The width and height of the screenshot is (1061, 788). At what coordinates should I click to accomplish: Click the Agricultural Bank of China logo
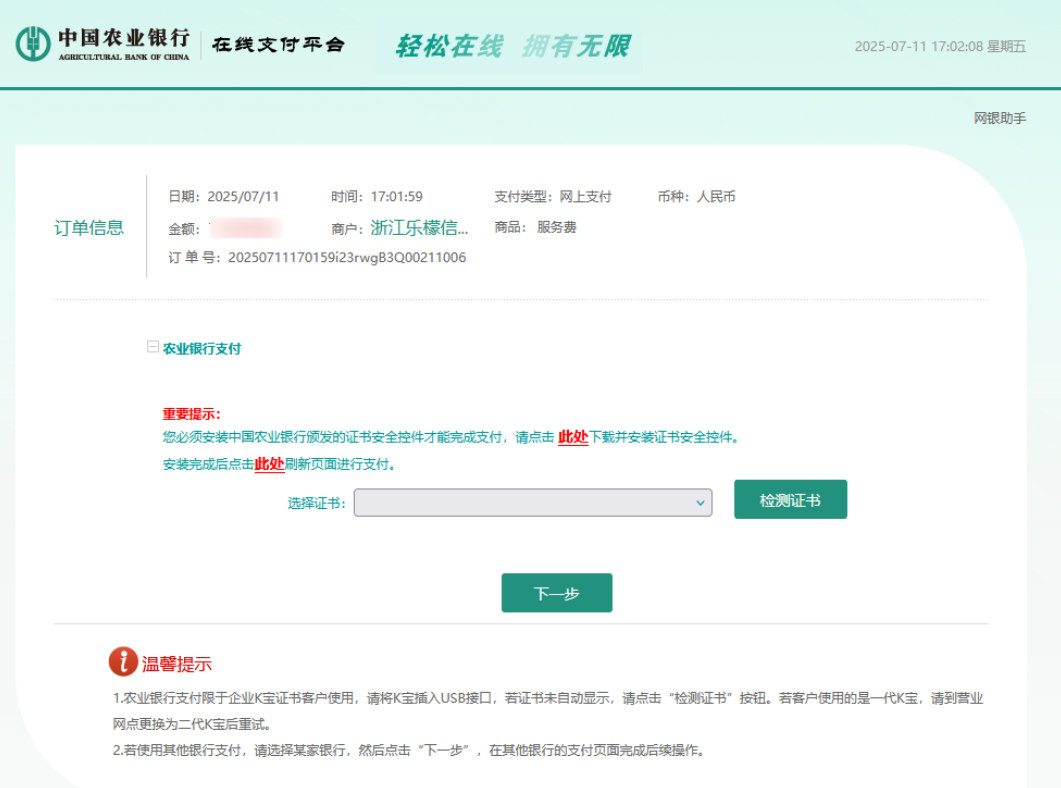(103, 44)
